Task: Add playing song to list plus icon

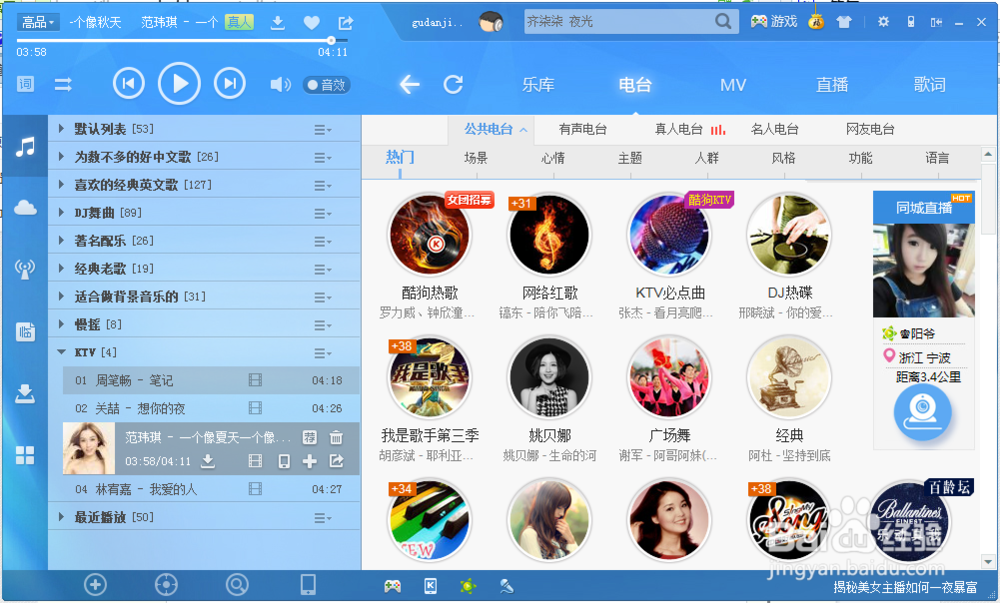Action: pos(309,461)
